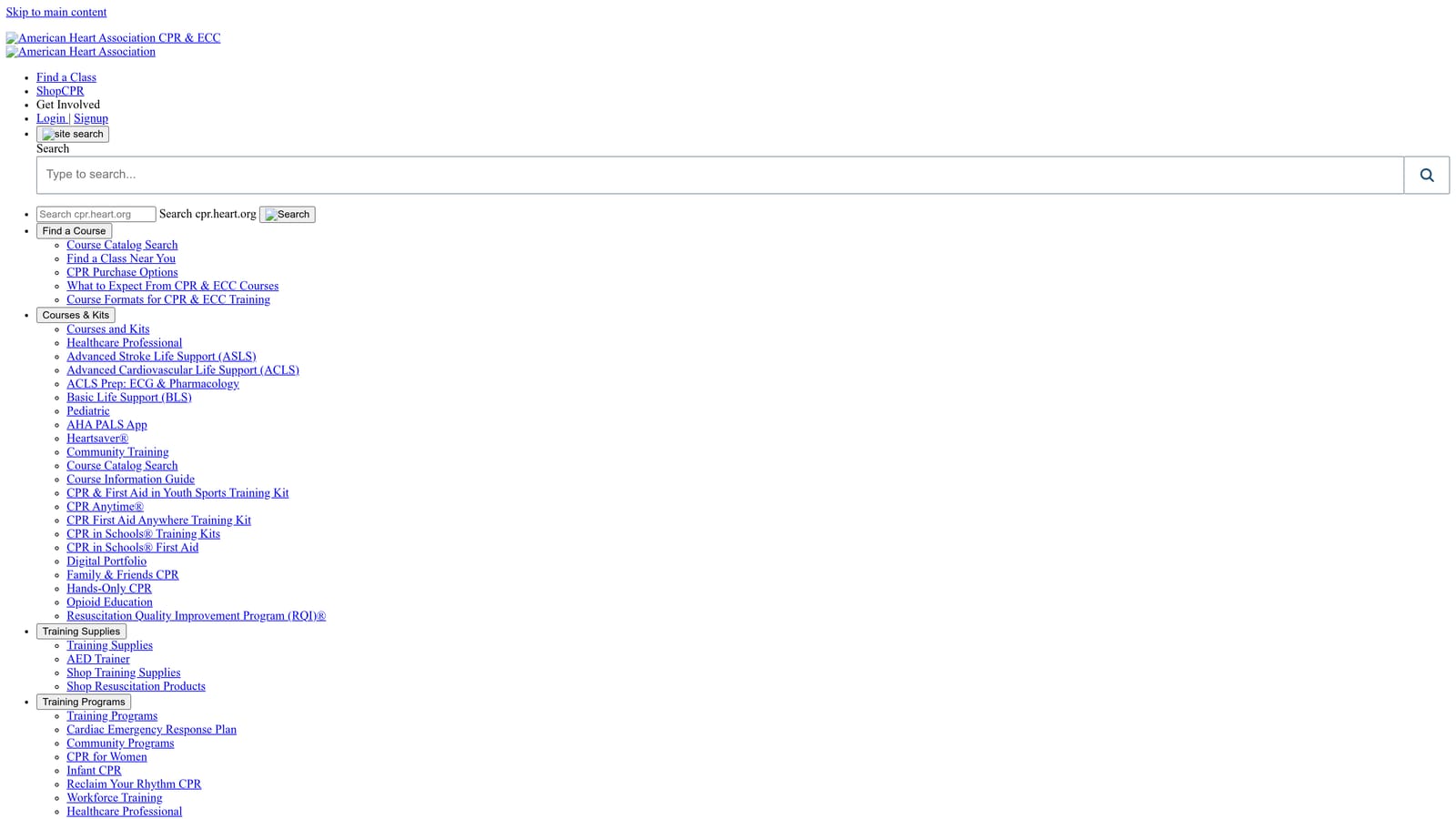Click the magnifying glass search icon button
The width and height of the screenshot is (1456, 819).
(1426, 175)
